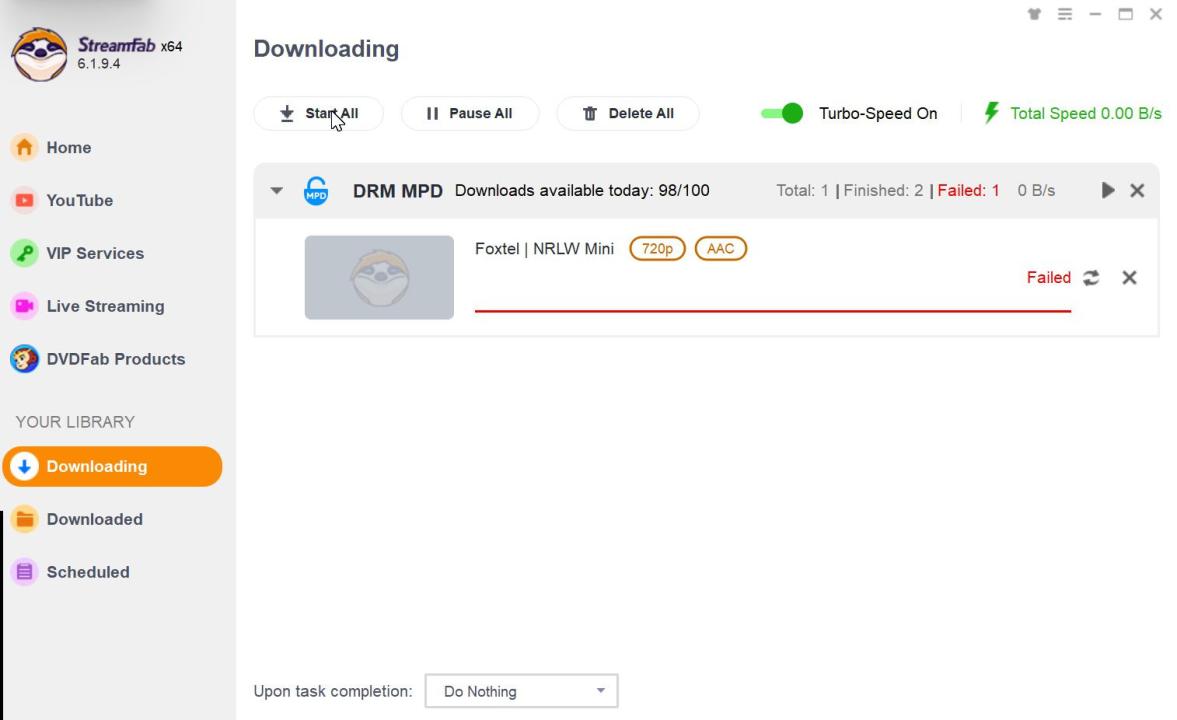1177x720 pixels.
Task: Click the Downloading arrow icon
Action: [24, 466]
